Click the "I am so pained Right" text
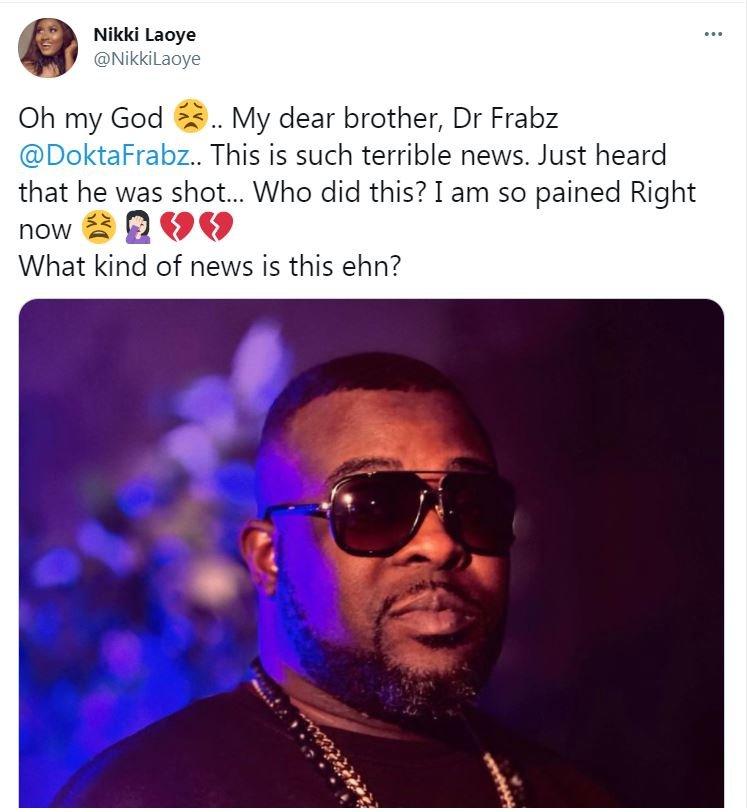Viewport: 748px width, 812px height. point(564,193)
